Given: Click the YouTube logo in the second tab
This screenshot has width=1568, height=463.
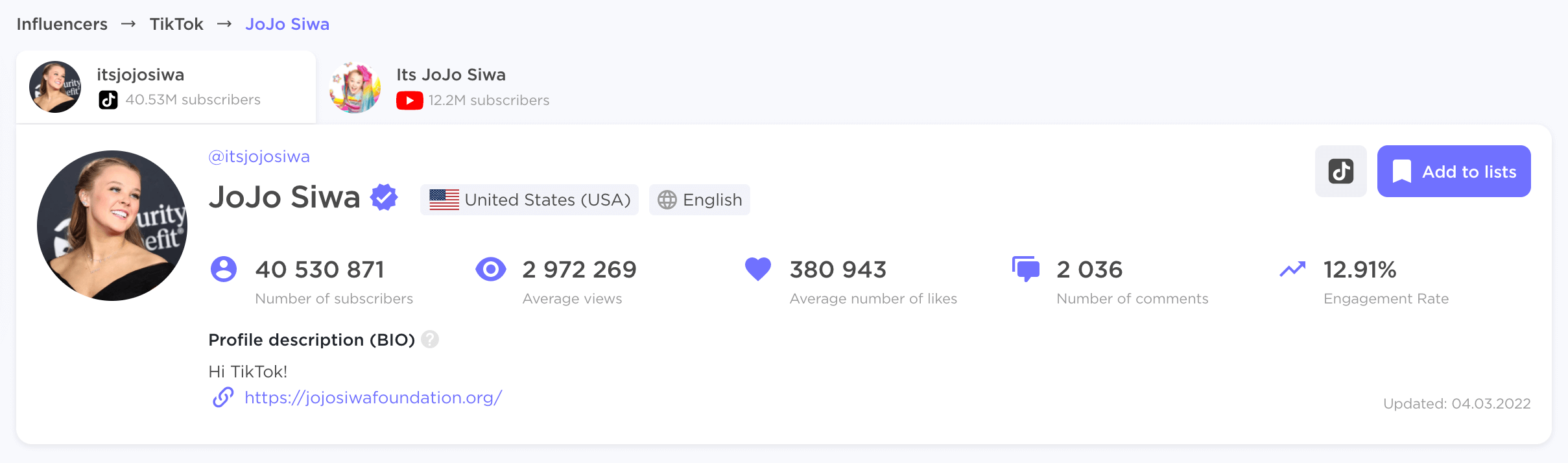Looking at the screenshot, I should point(410,101).
